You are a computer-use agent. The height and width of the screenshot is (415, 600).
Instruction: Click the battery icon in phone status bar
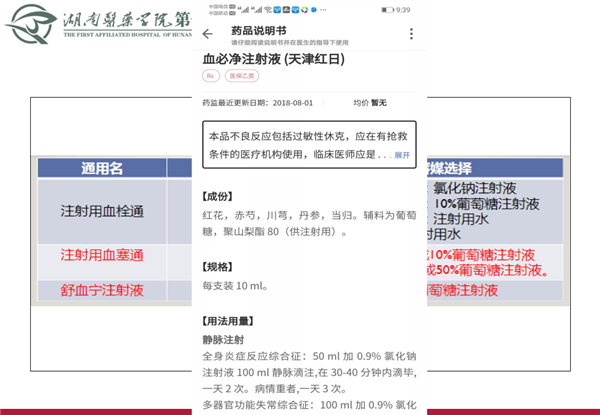click(x=387, y=10)
